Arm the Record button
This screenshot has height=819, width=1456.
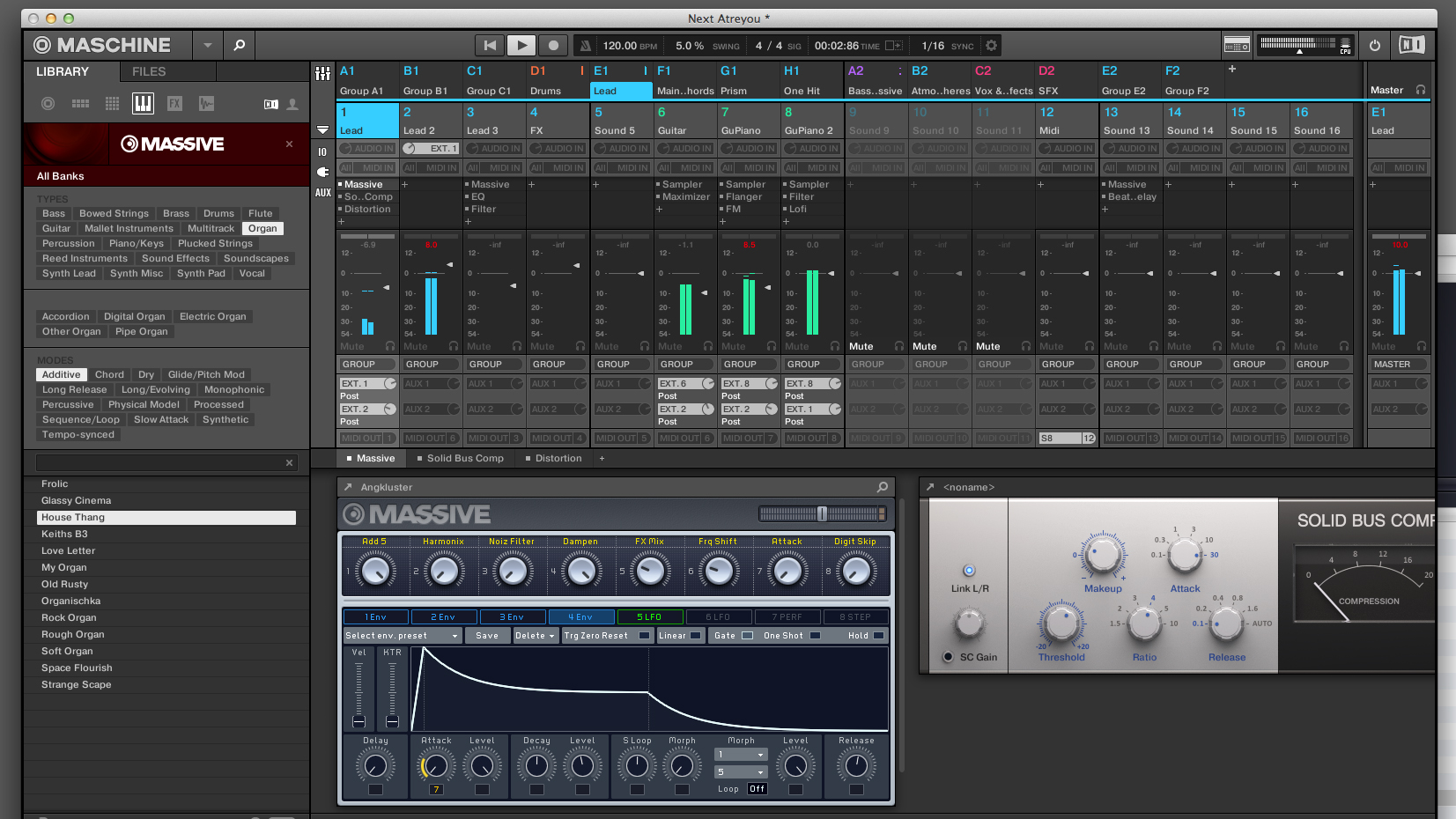553,45
